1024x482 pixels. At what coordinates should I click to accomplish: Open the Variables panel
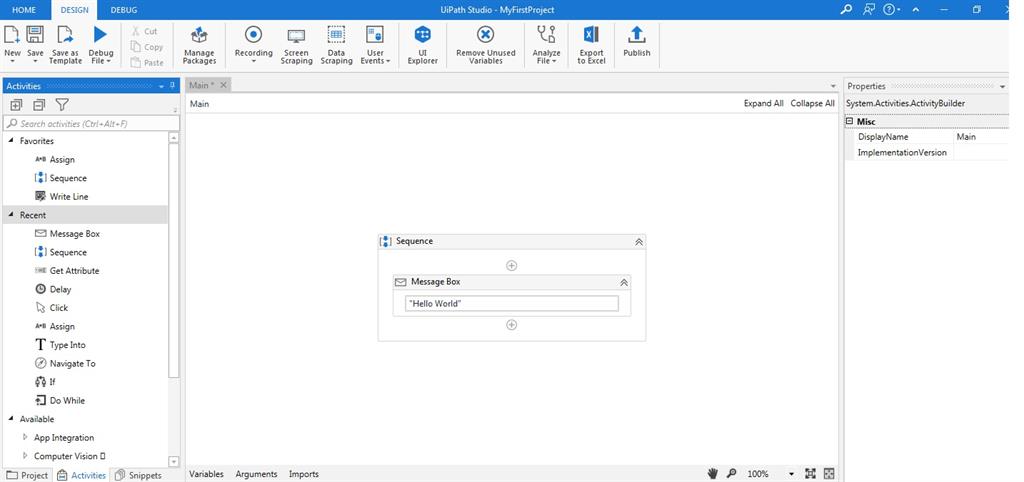pyautogui.click(x=206, y=474)
